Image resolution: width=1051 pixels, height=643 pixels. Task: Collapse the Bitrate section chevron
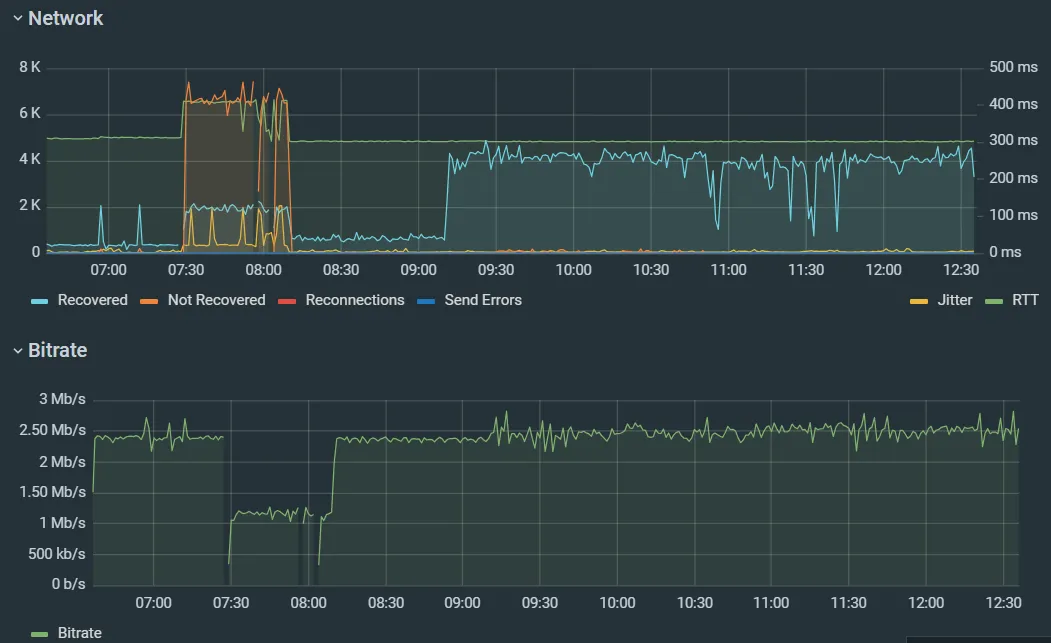[x=18, y=351]
